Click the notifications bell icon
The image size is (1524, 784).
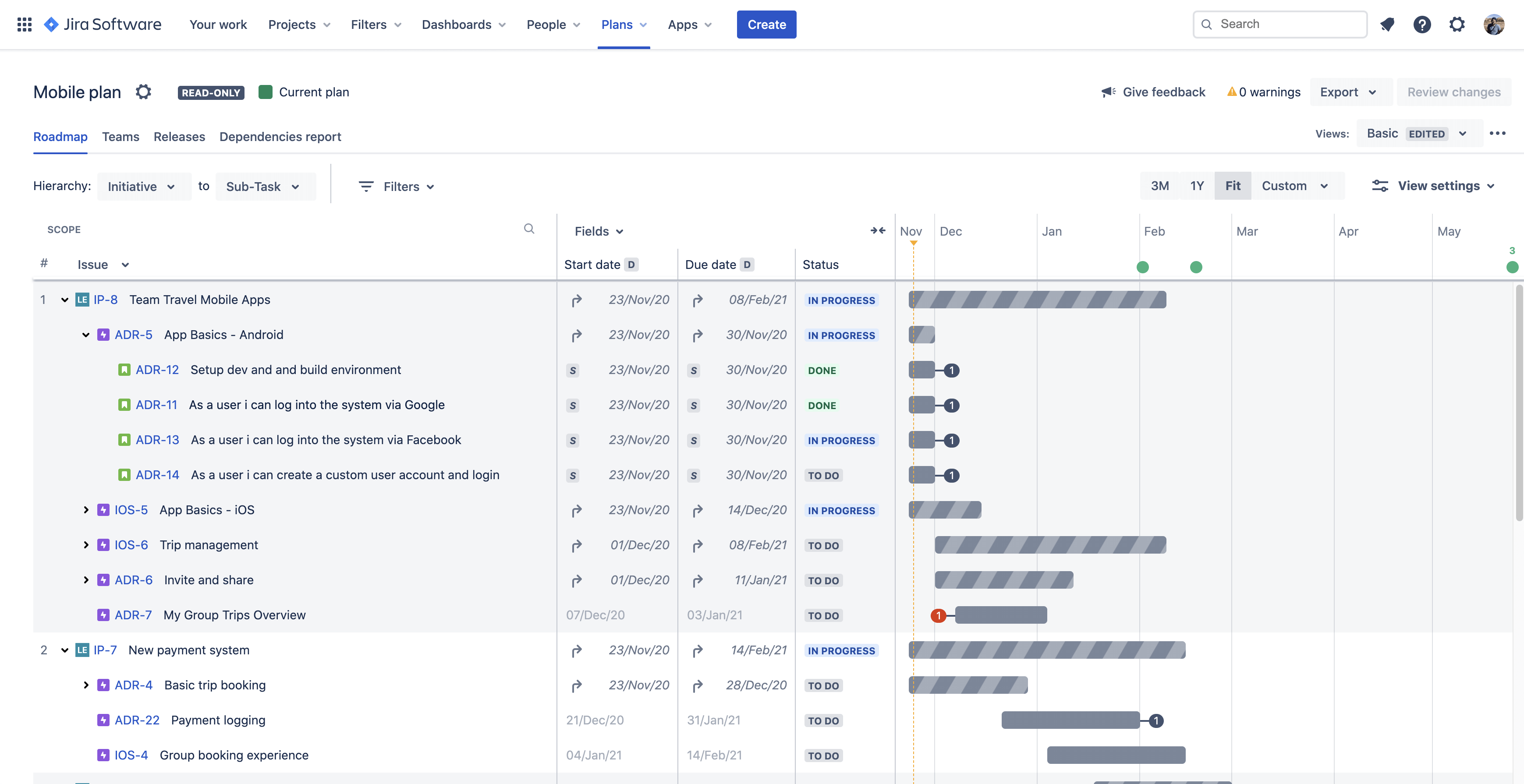pos(1387,24)
